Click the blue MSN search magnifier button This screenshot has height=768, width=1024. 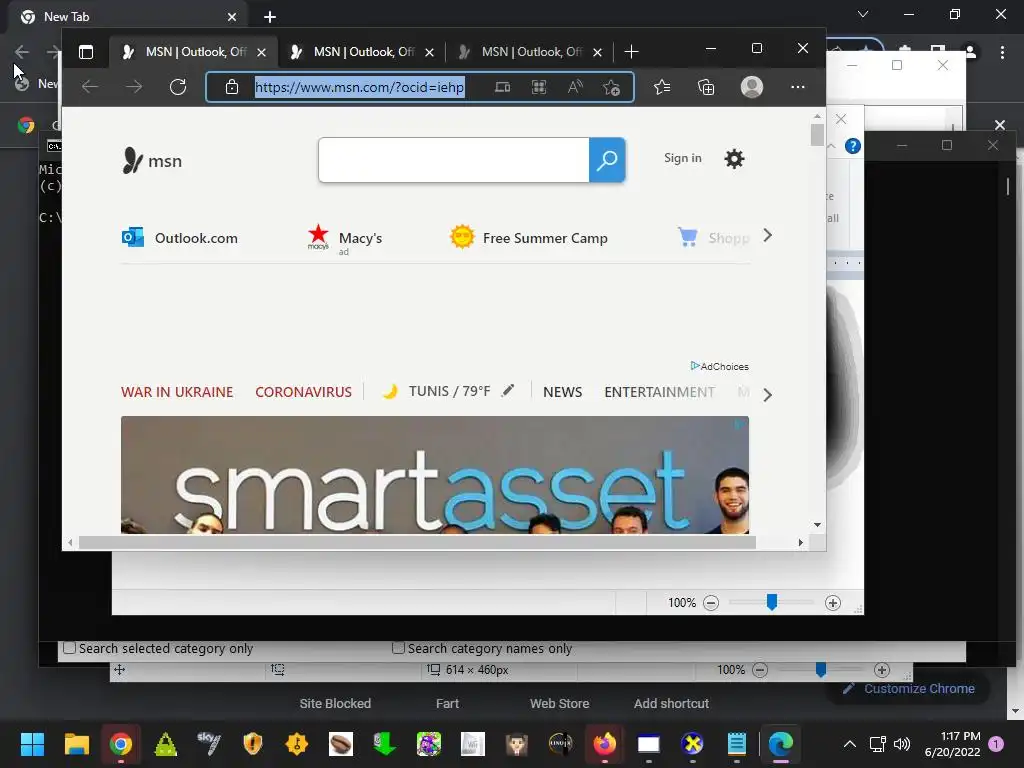click(607, 160)
